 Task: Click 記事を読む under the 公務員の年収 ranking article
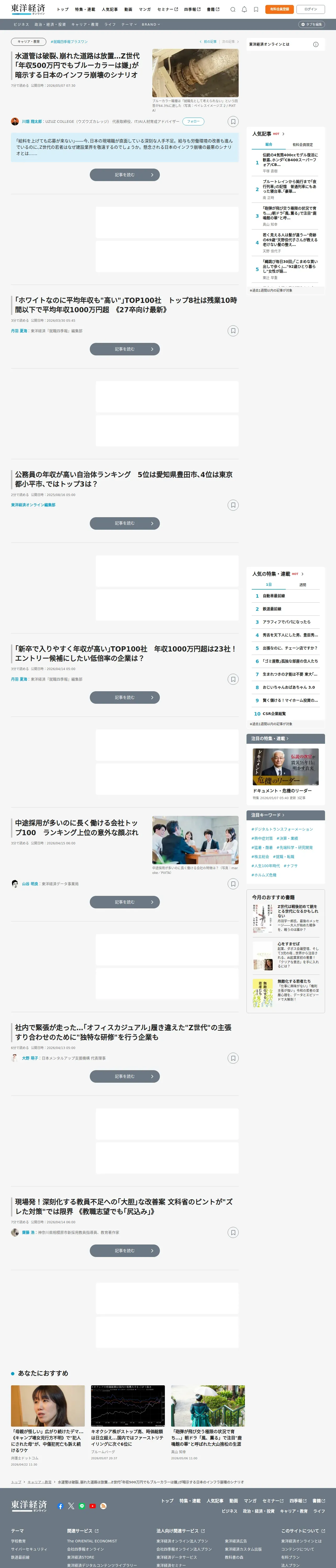pos(125,523)
